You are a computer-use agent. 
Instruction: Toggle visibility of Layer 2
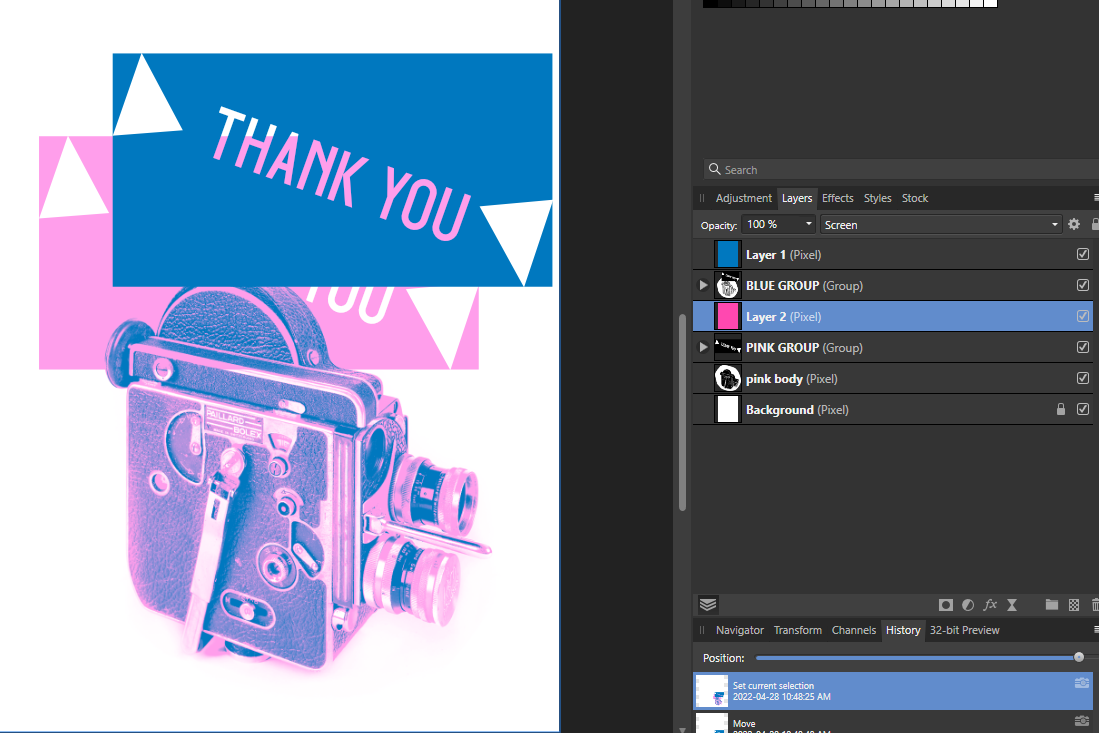click(x=1083, y=316)
